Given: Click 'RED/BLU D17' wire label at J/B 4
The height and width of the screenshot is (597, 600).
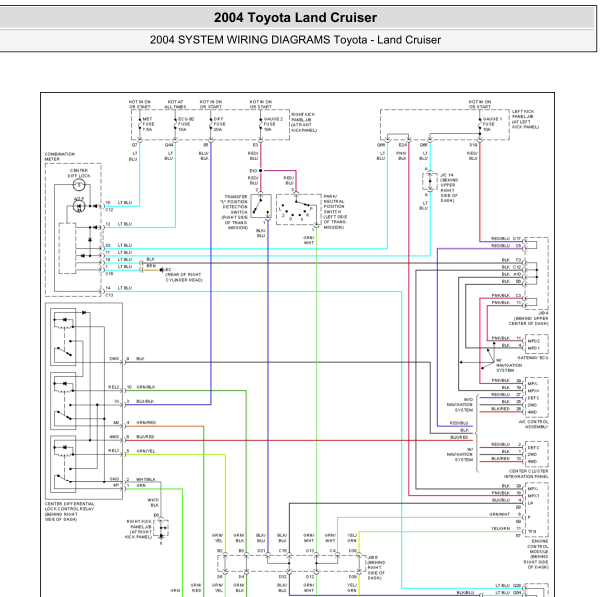Looking at the screenshot, I should click(506, 239).
